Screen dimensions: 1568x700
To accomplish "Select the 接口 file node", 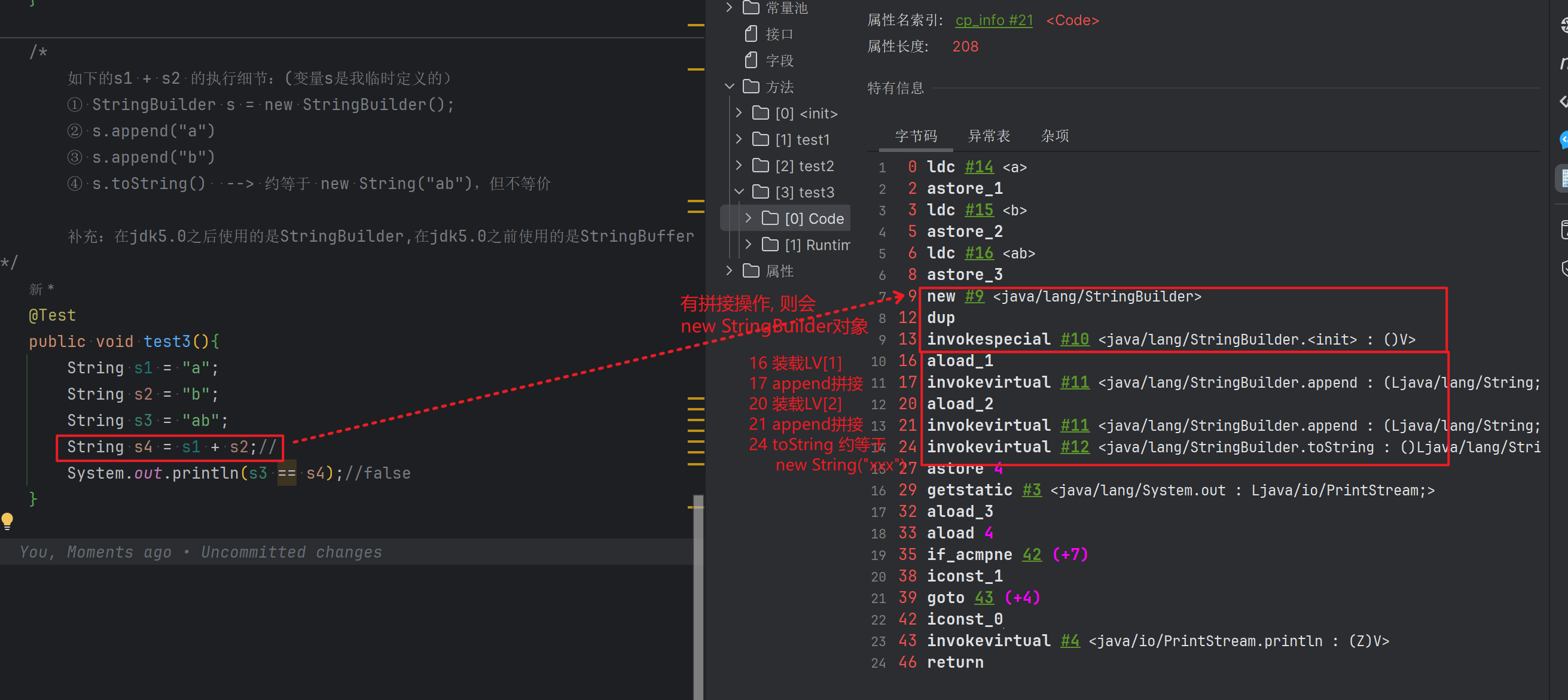I will (x=780, y=34).
